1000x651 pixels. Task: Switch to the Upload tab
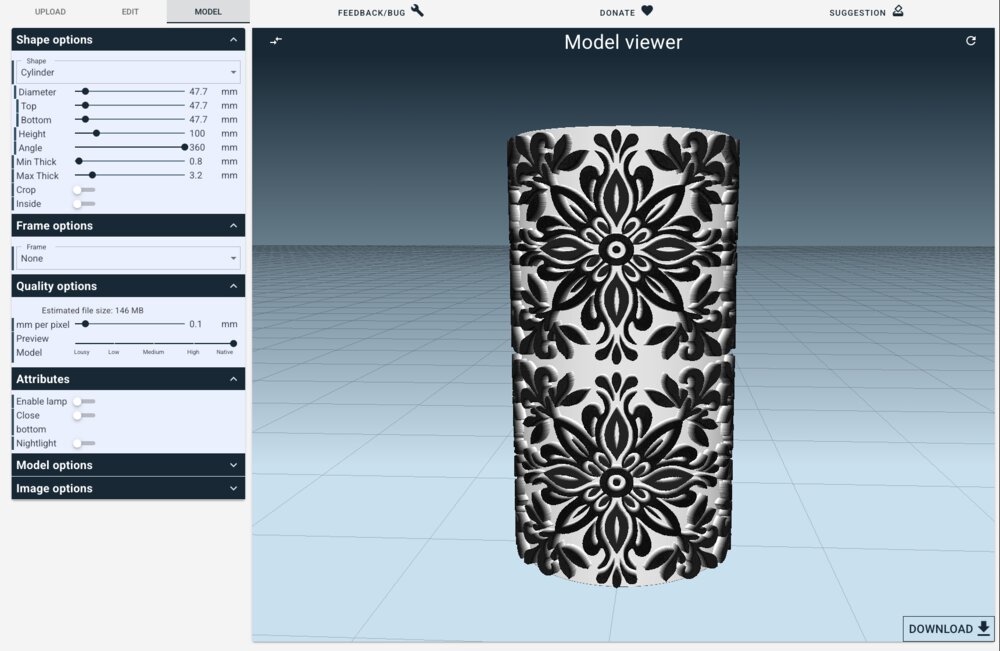[50, 12]
